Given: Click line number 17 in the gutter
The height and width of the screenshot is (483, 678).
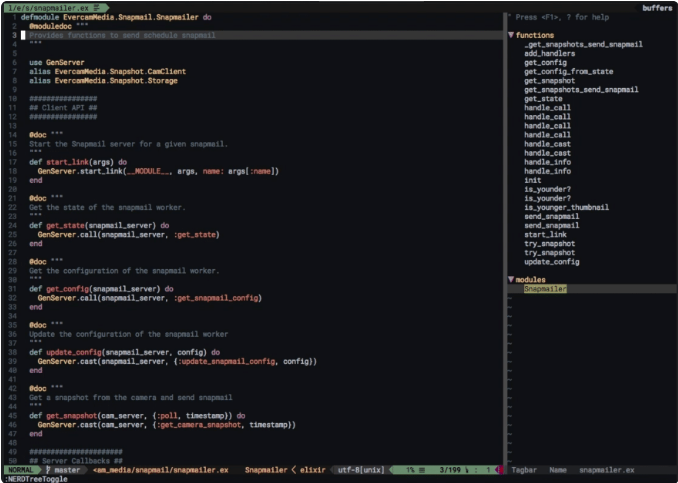Looking at the screenshot, I should tap(12, 162).
